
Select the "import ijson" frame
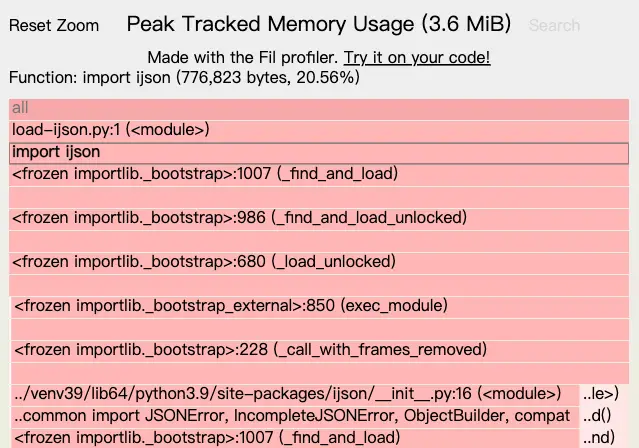(319, 153)
